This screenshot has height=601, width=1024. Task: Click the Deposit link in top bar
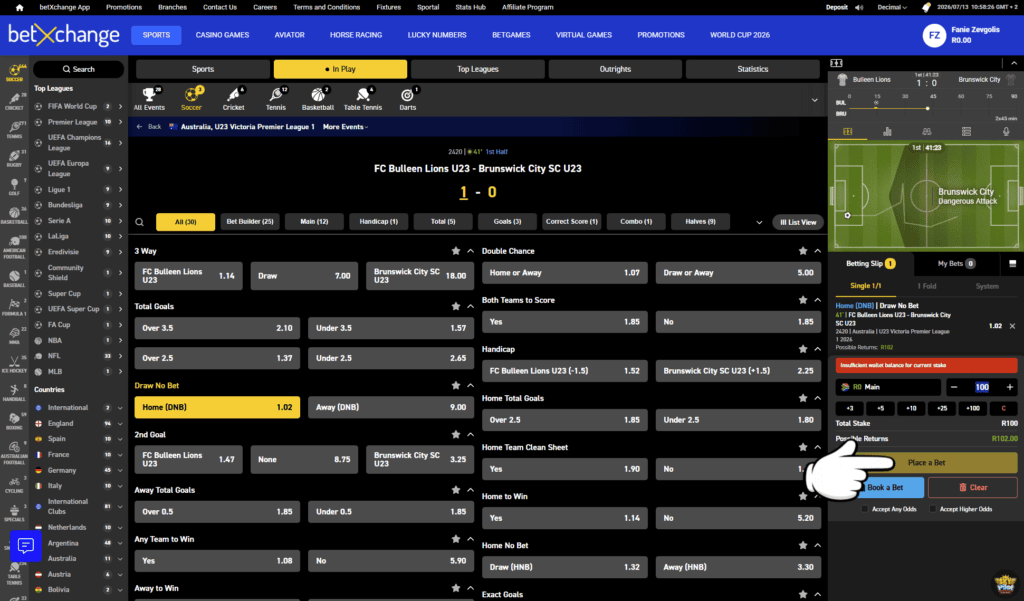coord(837,7)
